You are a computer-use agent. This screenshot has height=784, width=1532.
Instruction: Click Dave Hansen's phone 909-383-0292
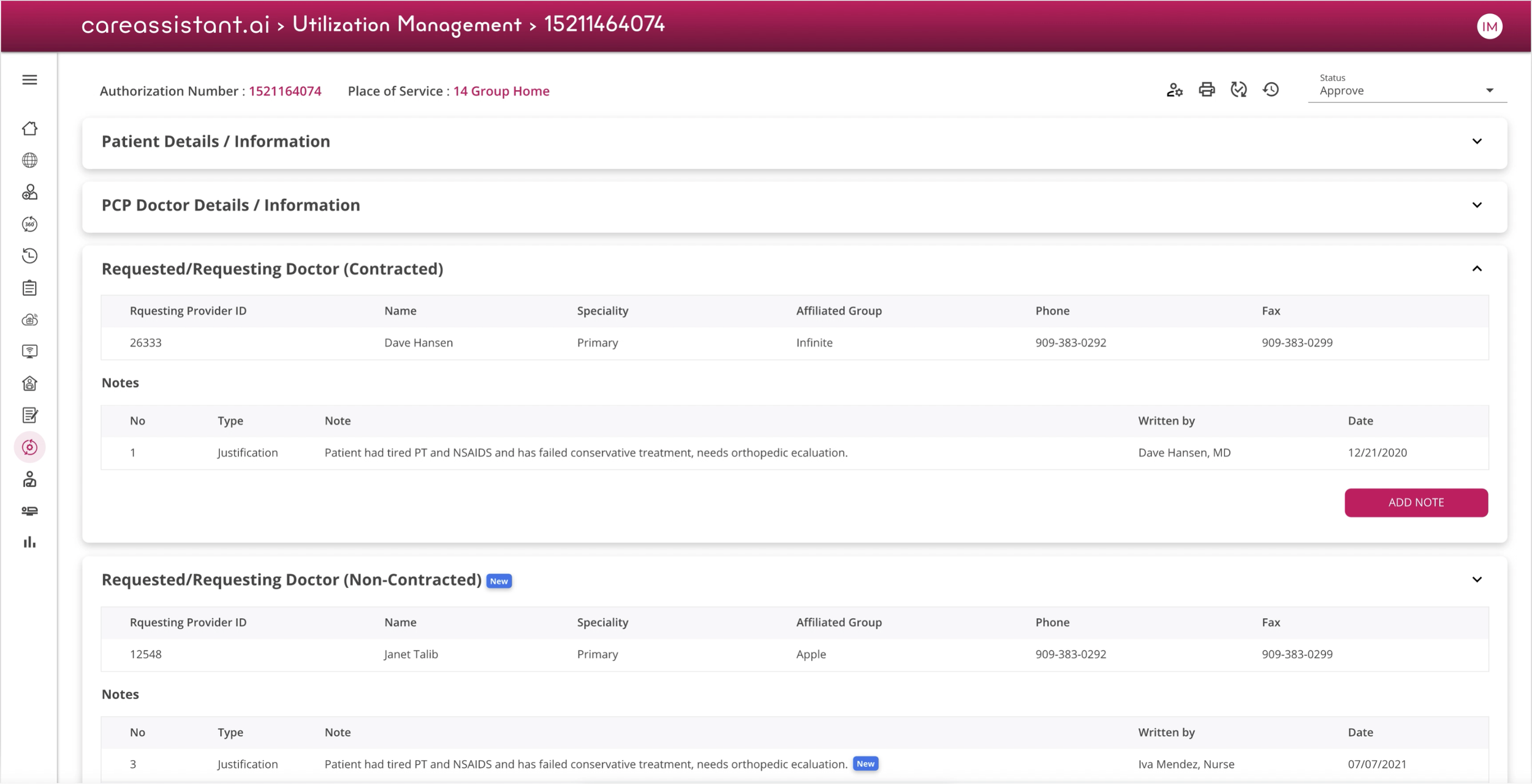click(x=1071, y=342)
